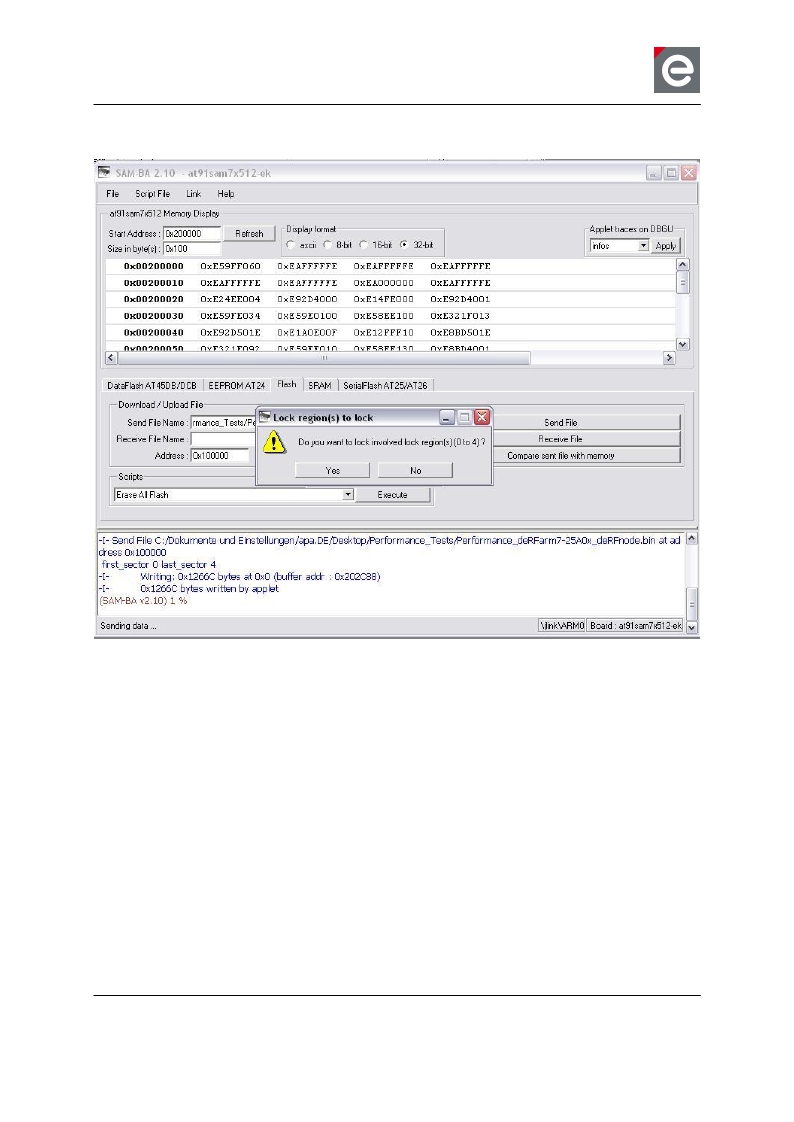
Task: Switch to the EEPROM AT24 tab
Action: click(x=237, y=385)
